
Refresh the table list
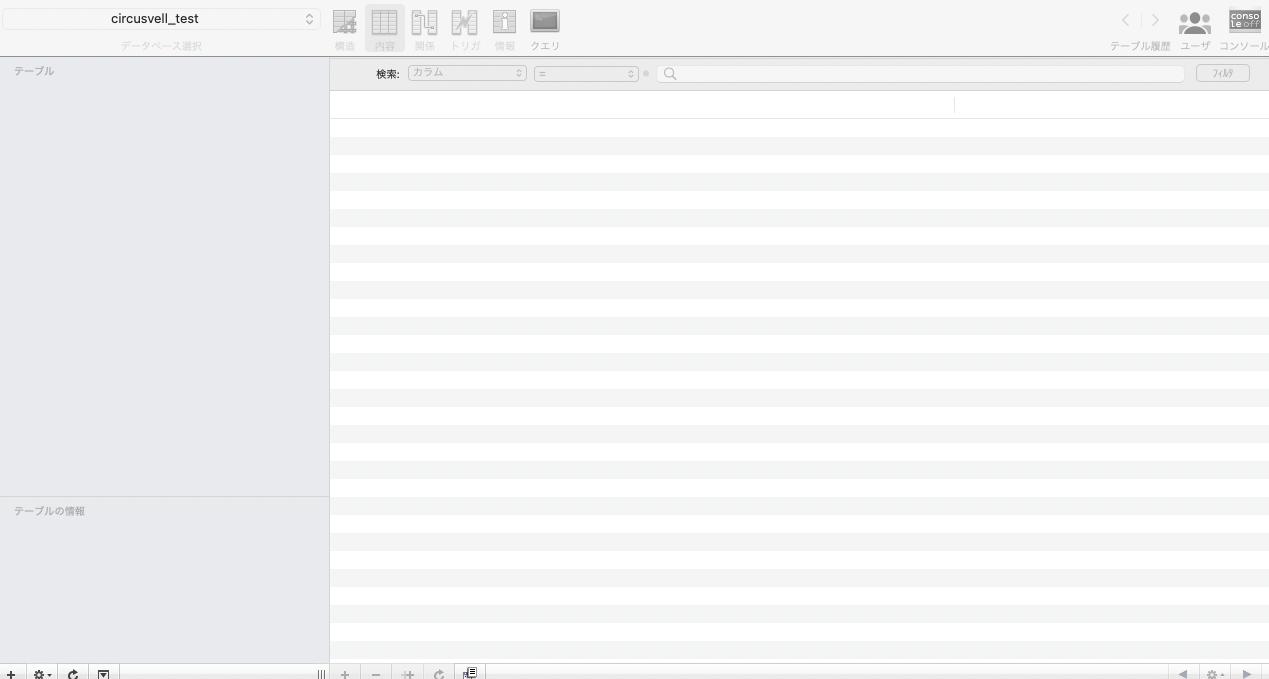pos(73,674)
